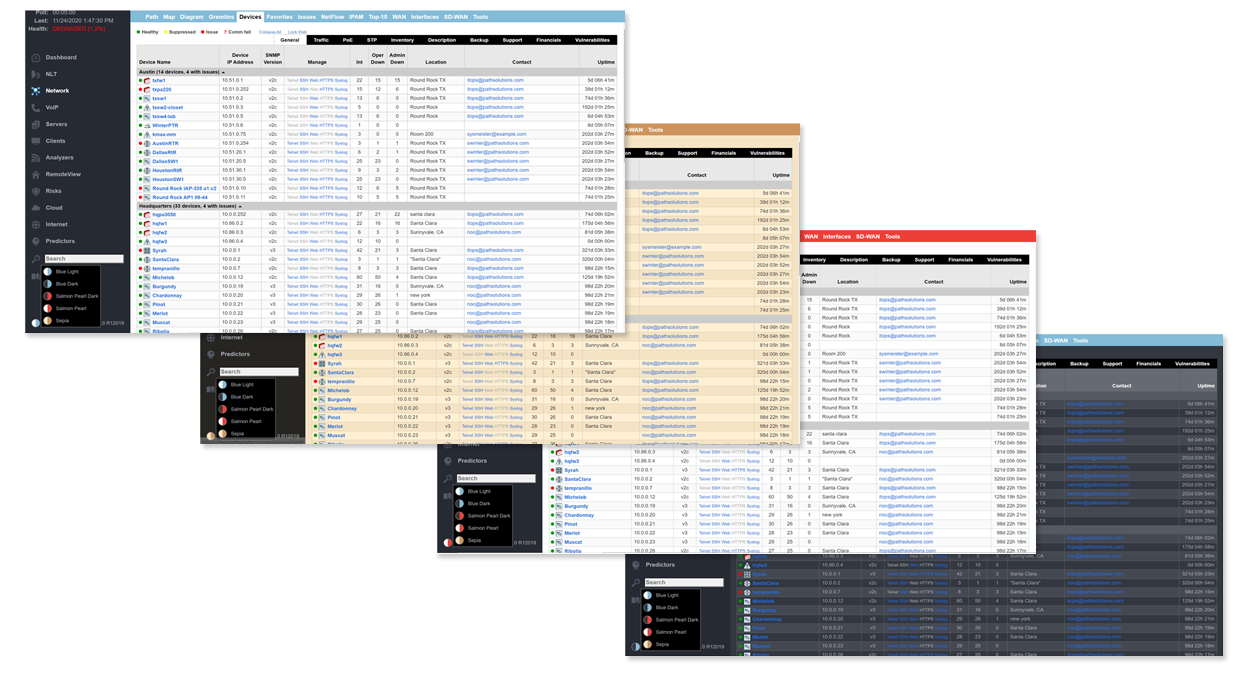Open the Risks shield icon
The width and height of the screenshot is (1250, 678).
(36, 191)
